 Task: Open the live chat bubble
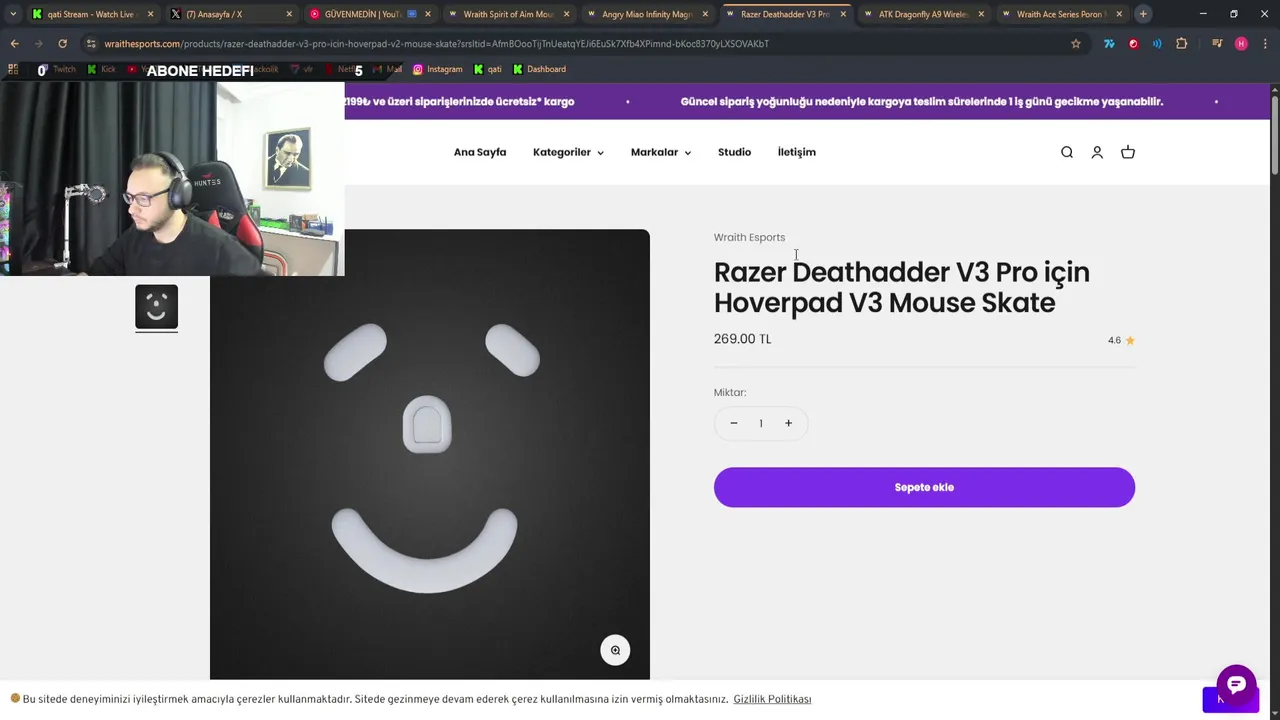tap(1236, 685)
